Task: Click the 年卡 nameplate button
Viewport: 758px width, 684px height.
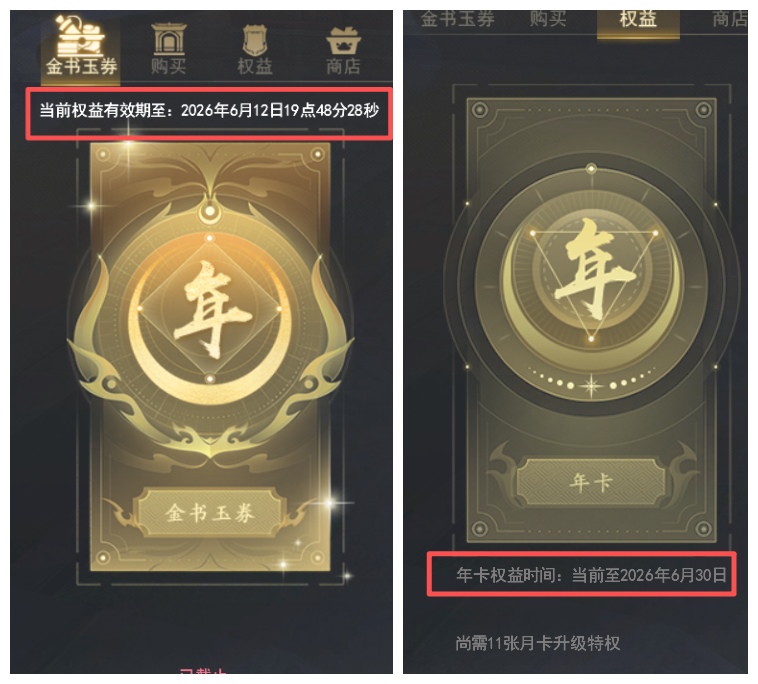Action: [591, 482]
